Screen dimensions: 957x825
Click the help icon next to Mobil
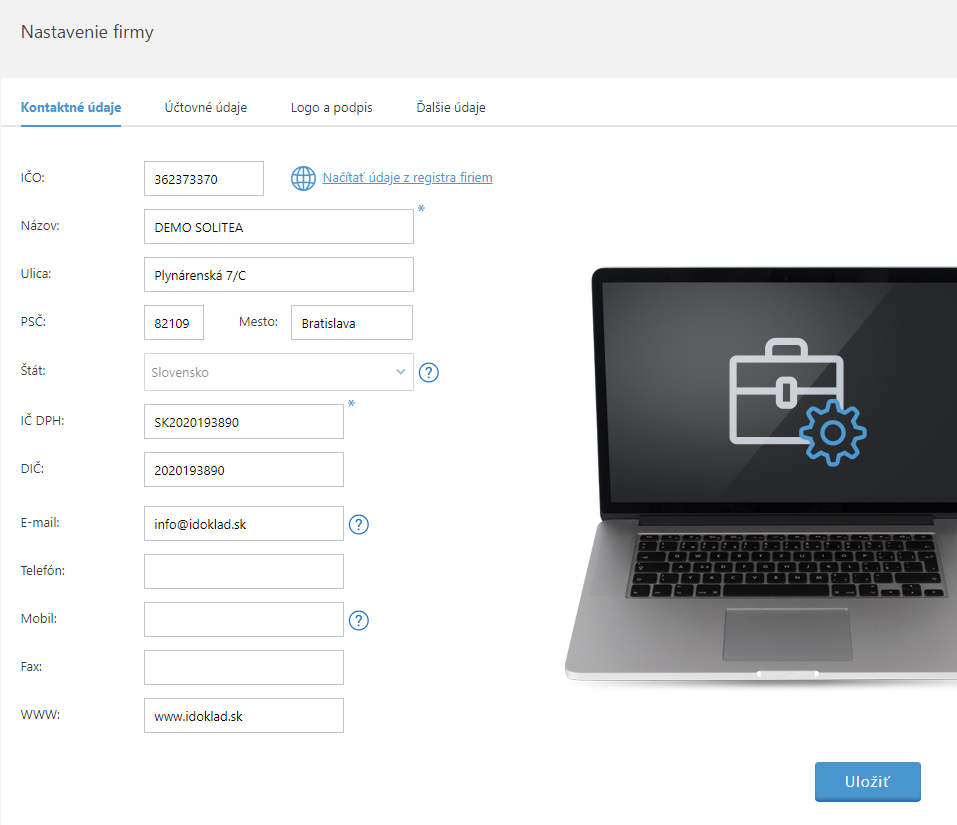[x=359, y=620]
